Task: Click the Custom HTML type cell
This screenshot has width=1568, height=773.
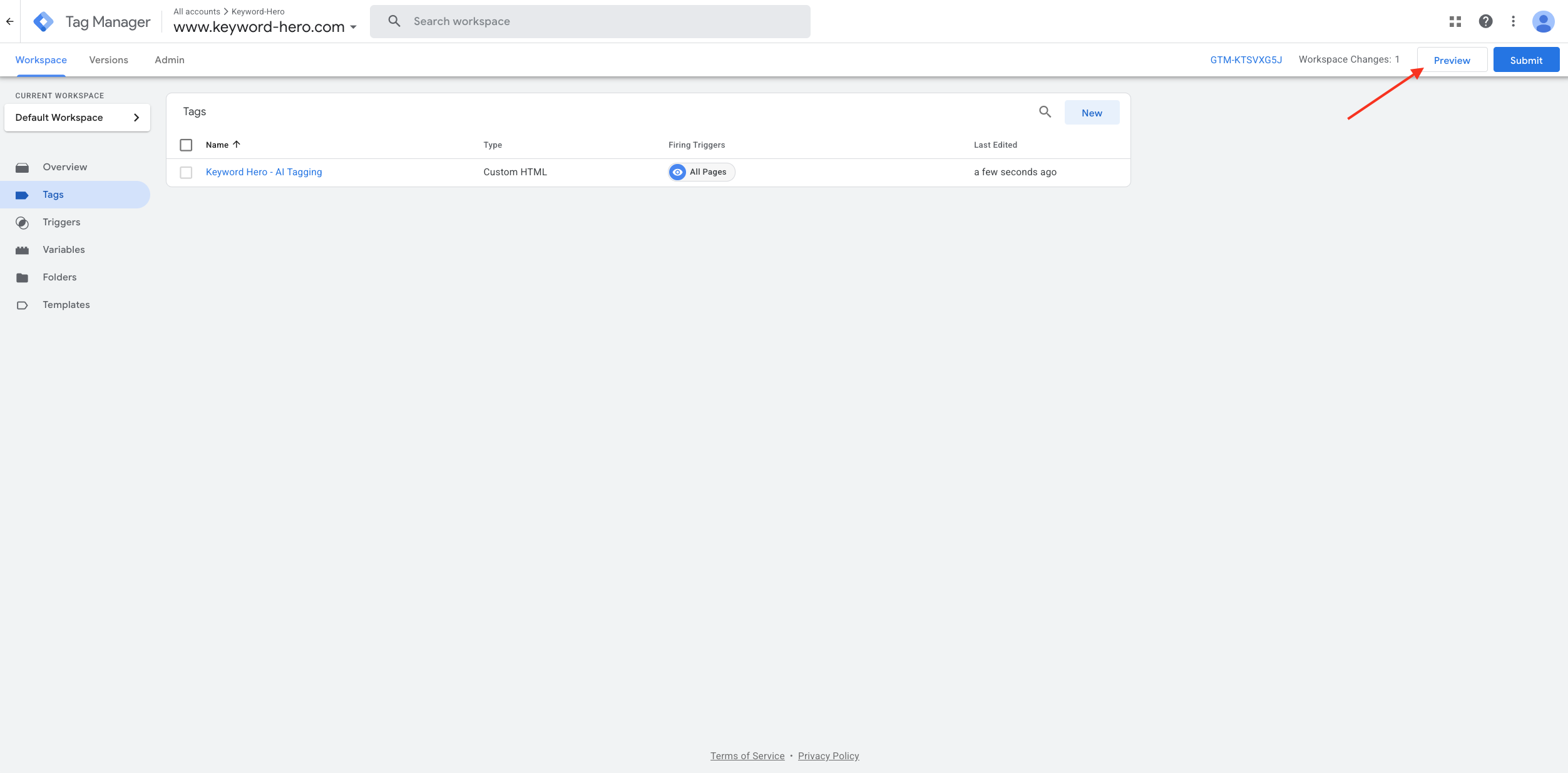Action: coord(515,172)
